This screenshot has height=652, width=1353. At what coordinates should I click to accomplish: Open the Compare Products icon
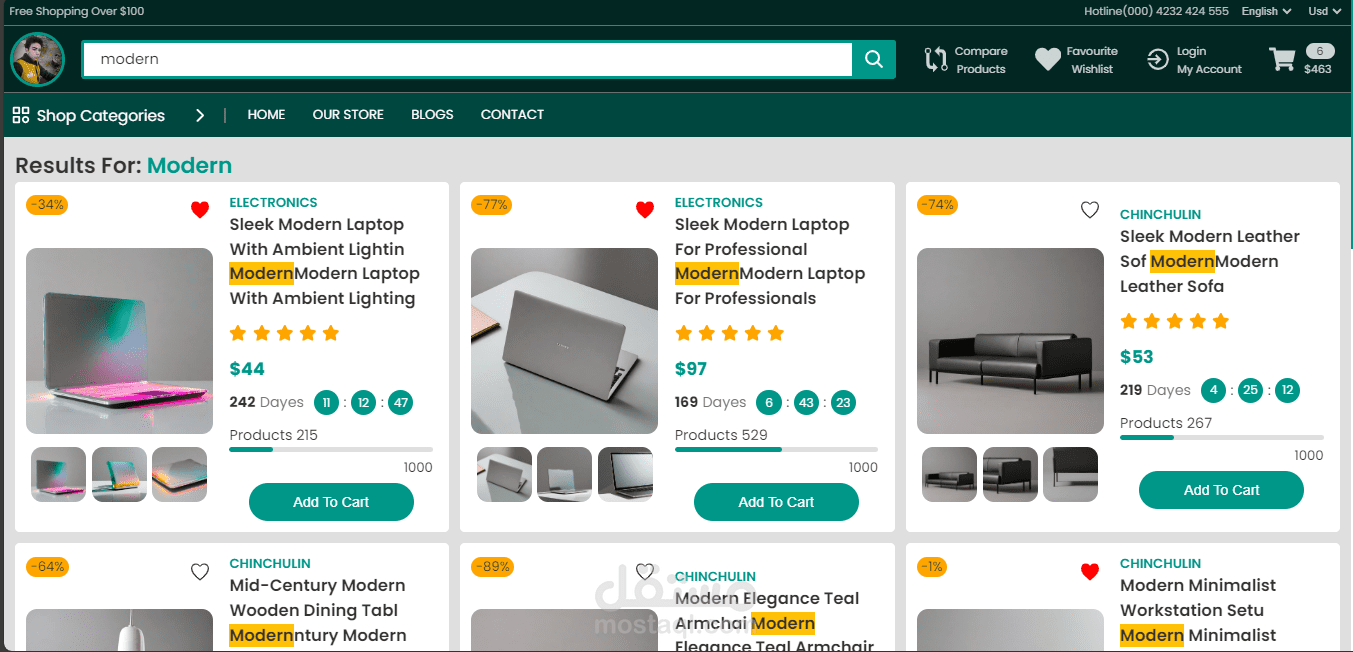(x=936, y=59)
